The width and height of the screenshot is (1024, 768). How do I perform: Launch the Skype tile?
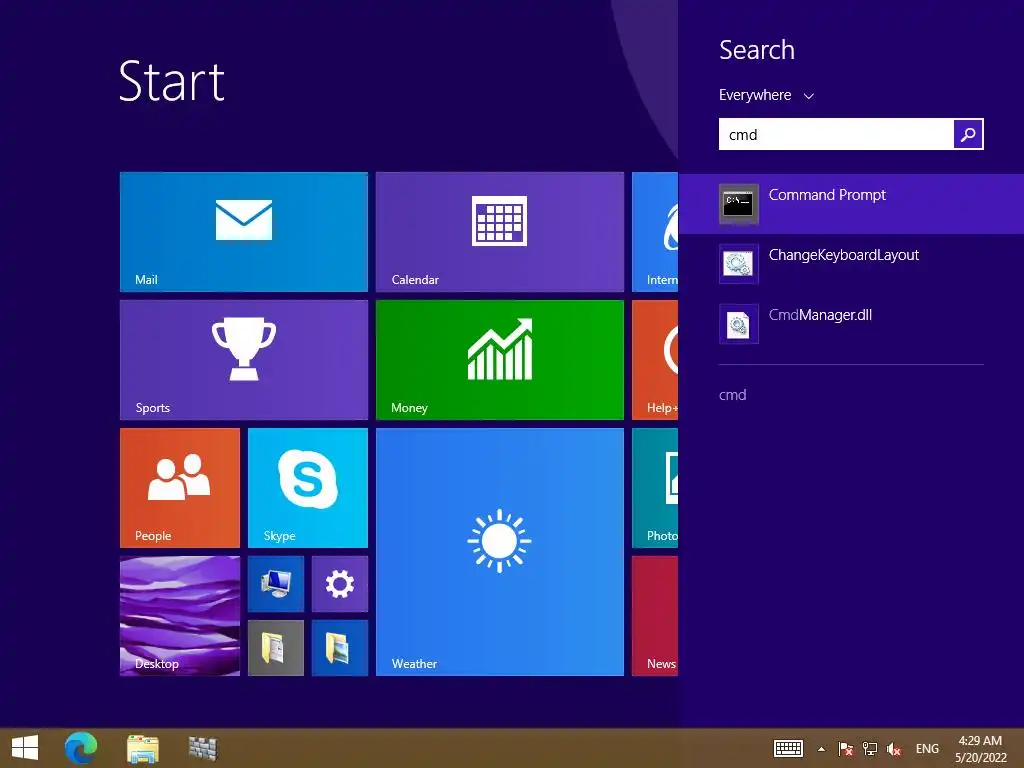coord(308,488)
